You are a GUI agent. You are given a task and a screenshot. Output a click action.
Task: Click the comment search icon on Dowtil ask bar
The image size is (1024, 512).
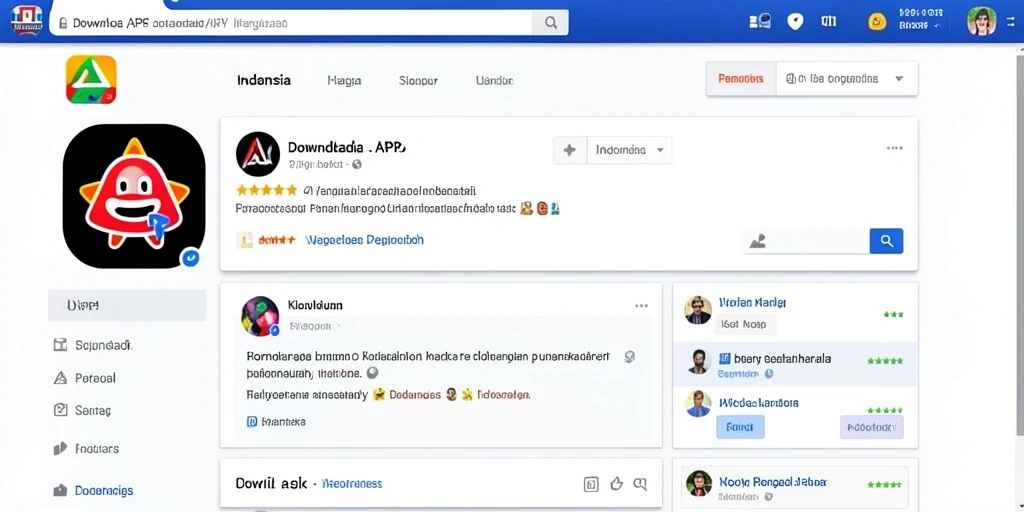click(x=640, y=484)
